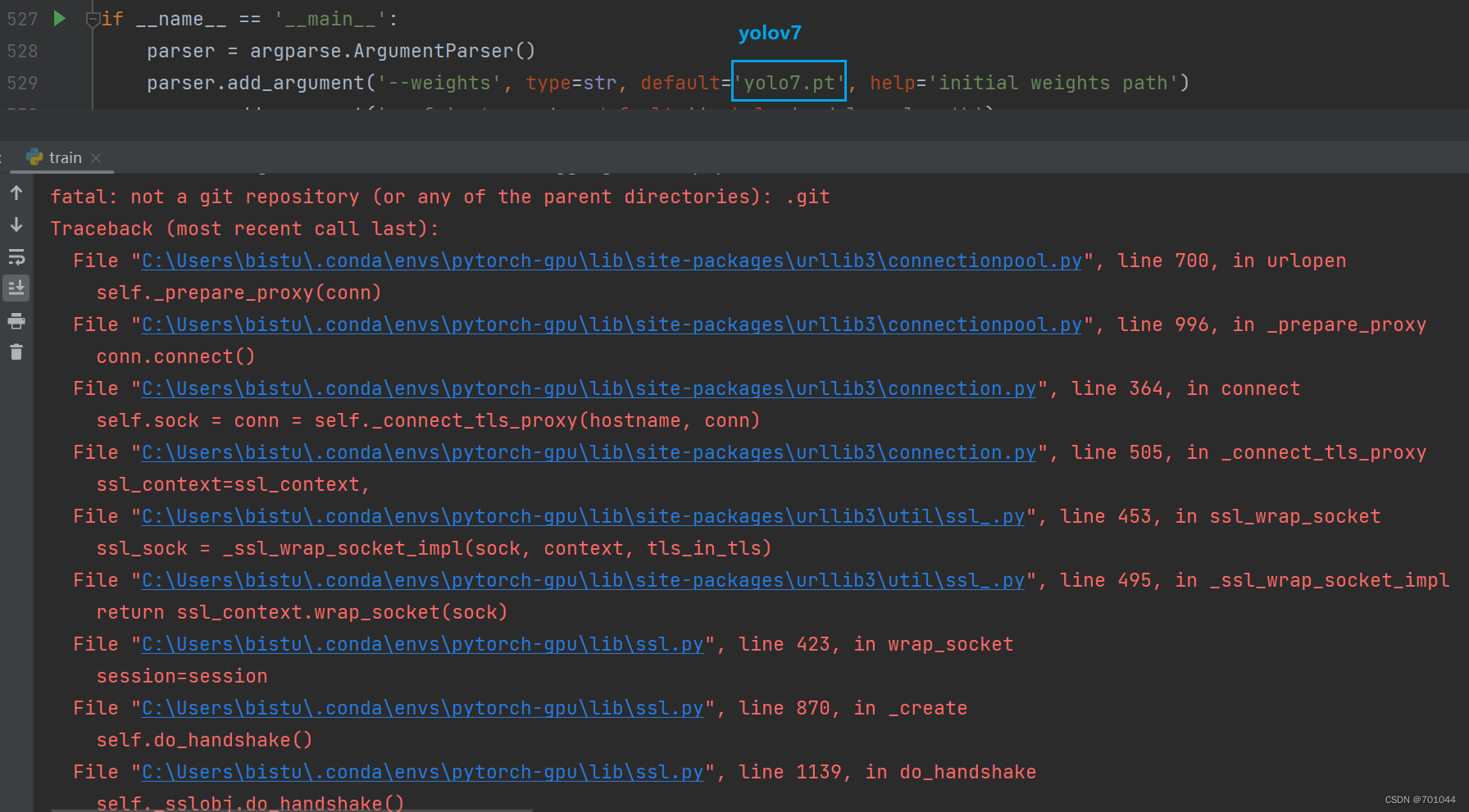
Task: Toggle scroll to end of console
Action: click(x=16, y=288)
